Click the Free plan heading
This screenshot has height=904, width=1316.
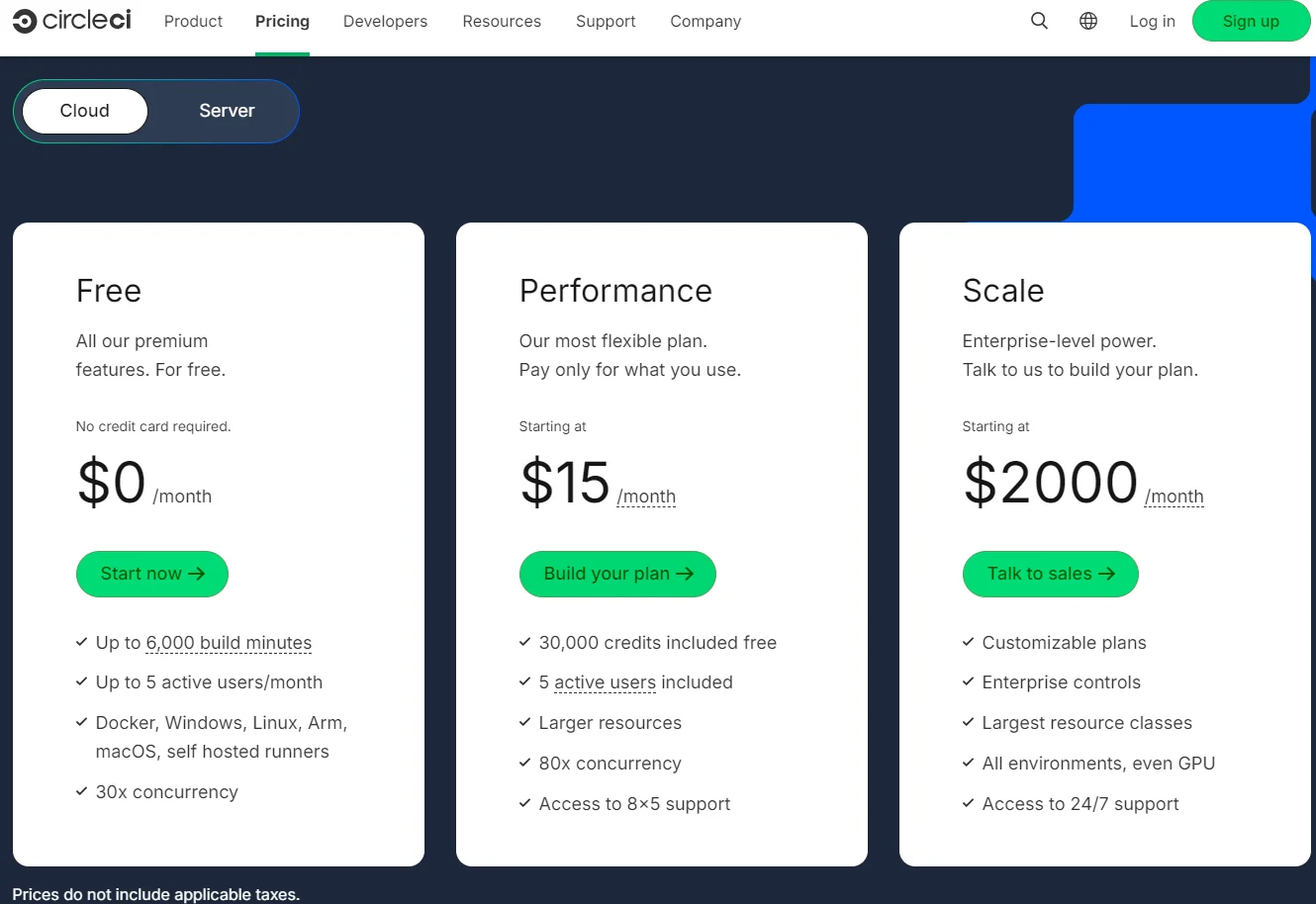point(109,291)
